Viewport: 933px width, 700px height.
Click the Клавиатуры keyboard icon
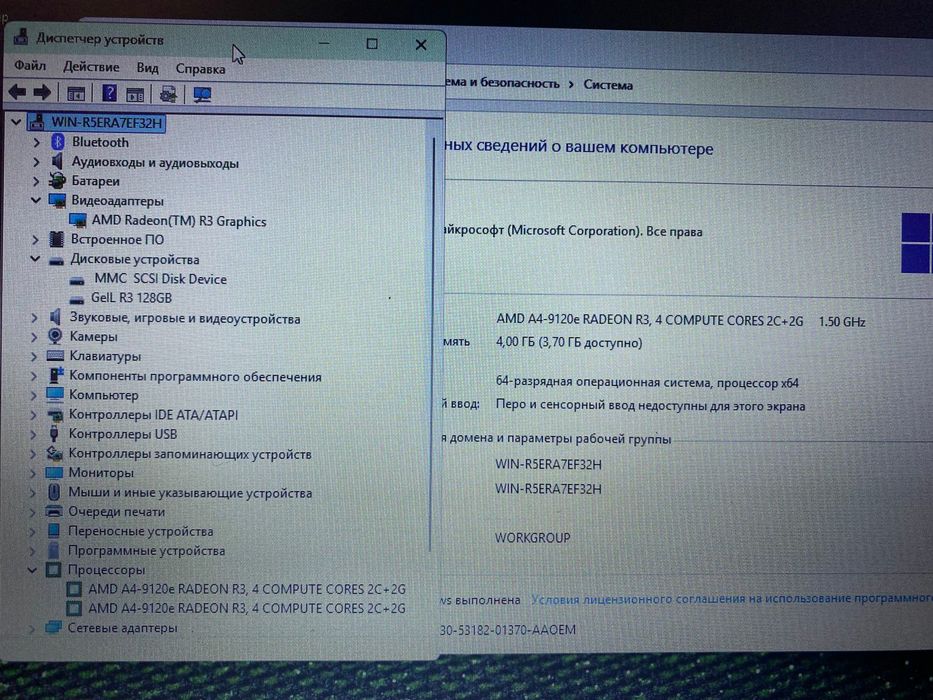[x=55, y=355]
